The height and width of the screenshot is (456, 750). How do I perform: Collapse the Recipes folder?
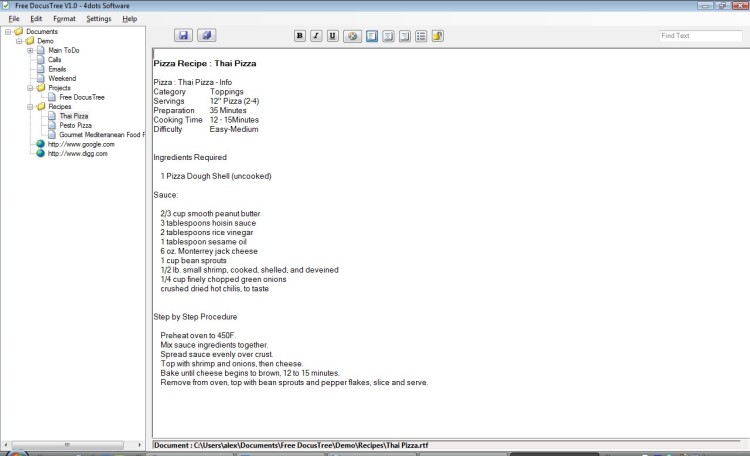coord(30,106)
